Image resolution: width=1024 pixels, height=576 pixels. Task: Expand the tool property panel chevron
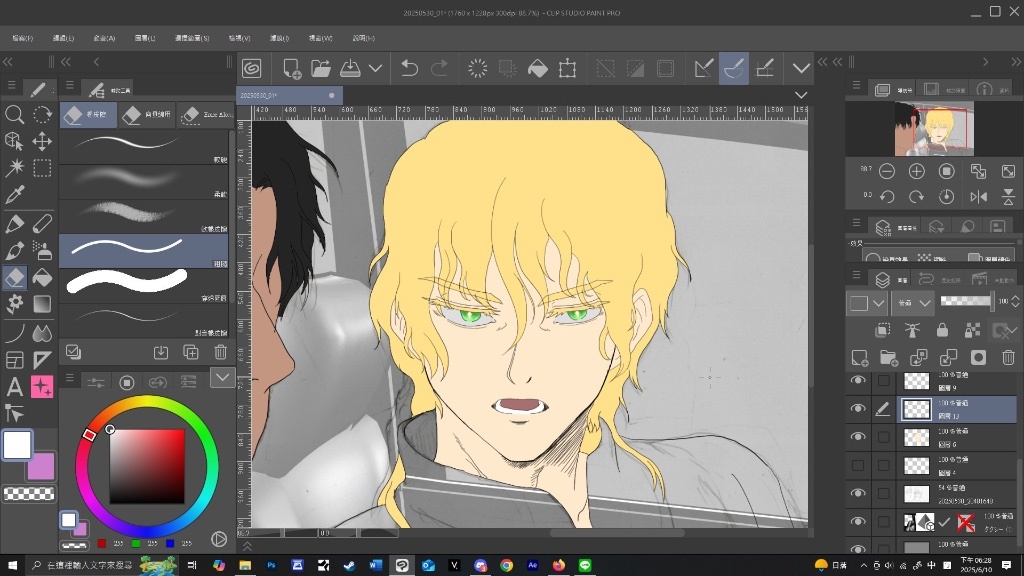click(222, 377)
